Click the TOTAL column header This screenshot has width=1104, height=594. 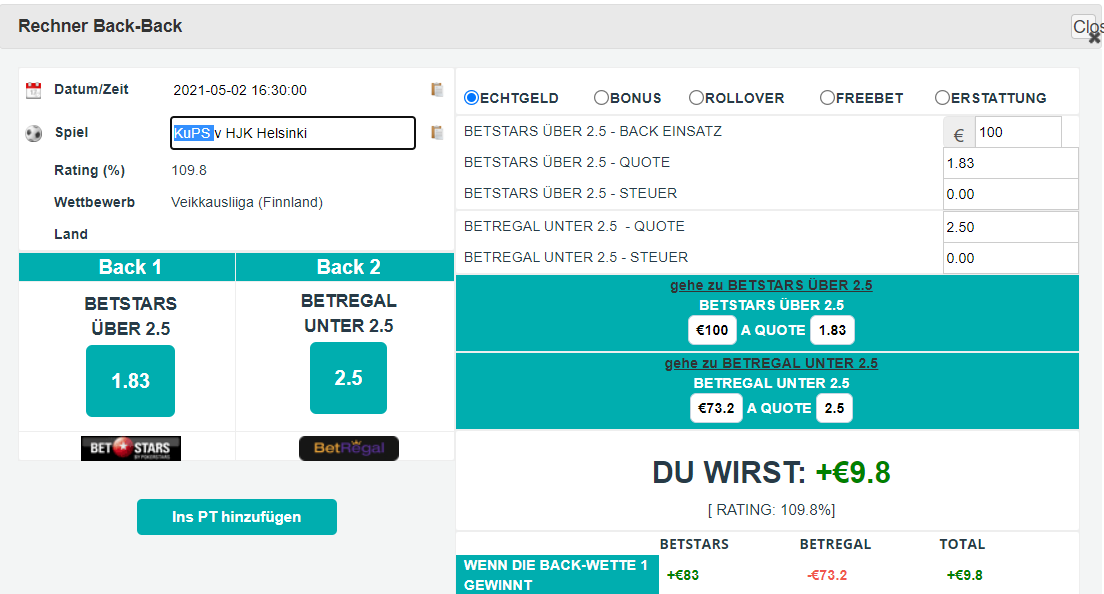(x=962, y=544)
